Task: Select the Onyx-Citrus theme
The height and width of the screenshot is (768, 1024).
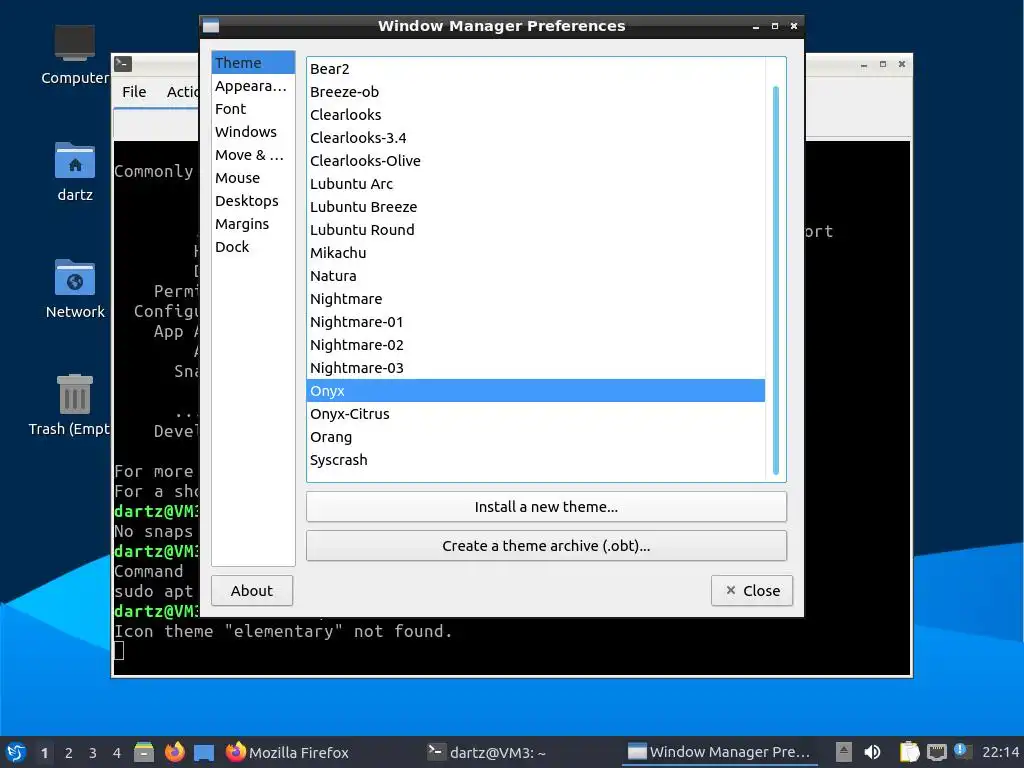Action: click(x=536, y=413)
